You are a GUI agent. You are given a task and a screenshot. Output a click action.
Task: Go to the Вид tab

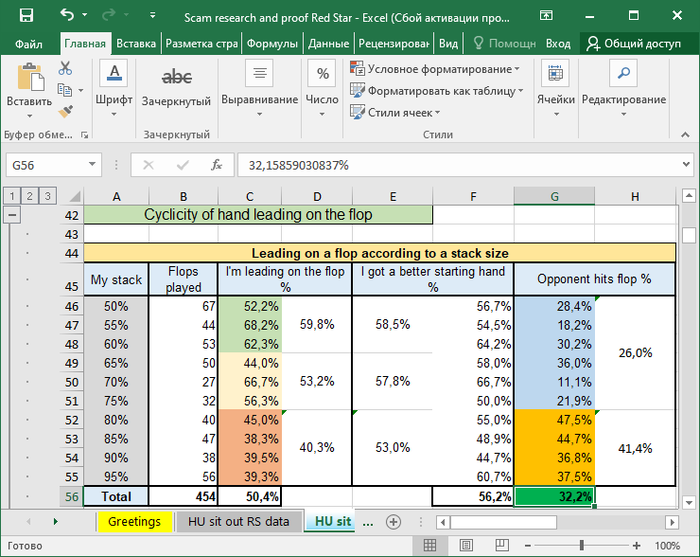(448, 44)
